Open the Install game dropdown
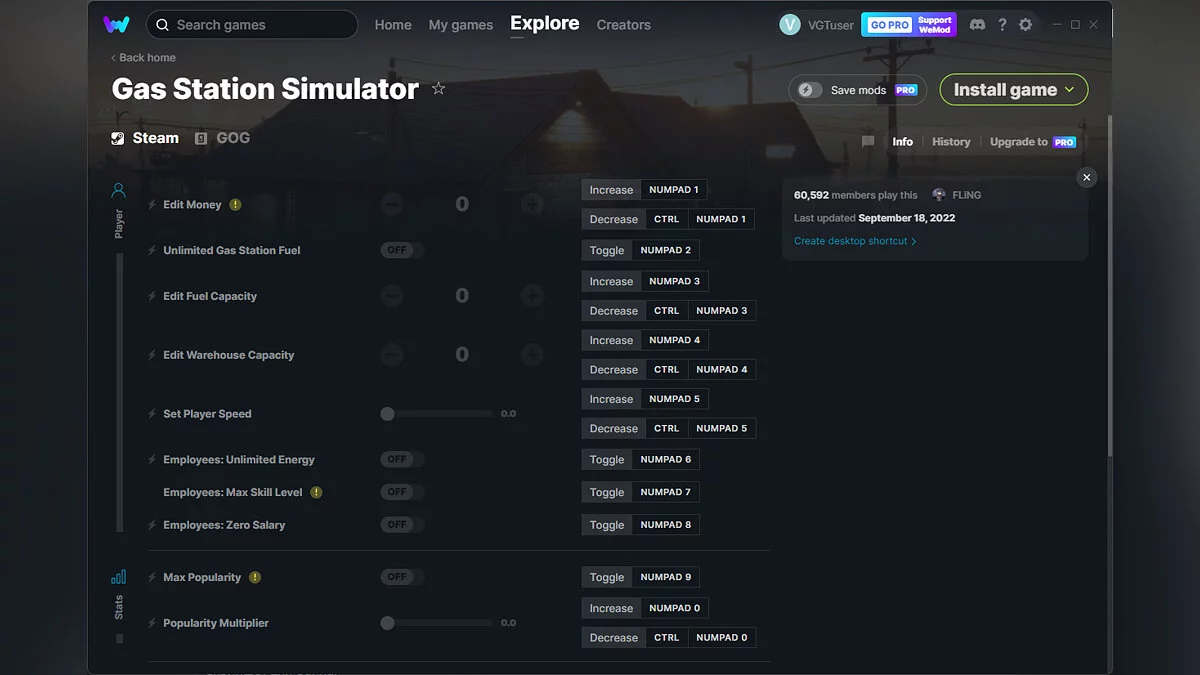Screen dimensions: 1200x675 pyautogui.click(x=1013, y=89)
